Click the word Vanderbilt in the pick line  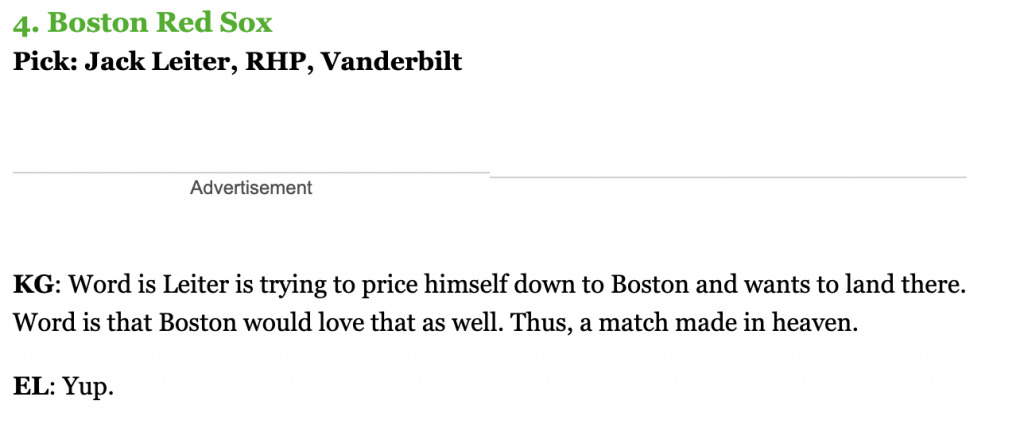click(392, 61)
